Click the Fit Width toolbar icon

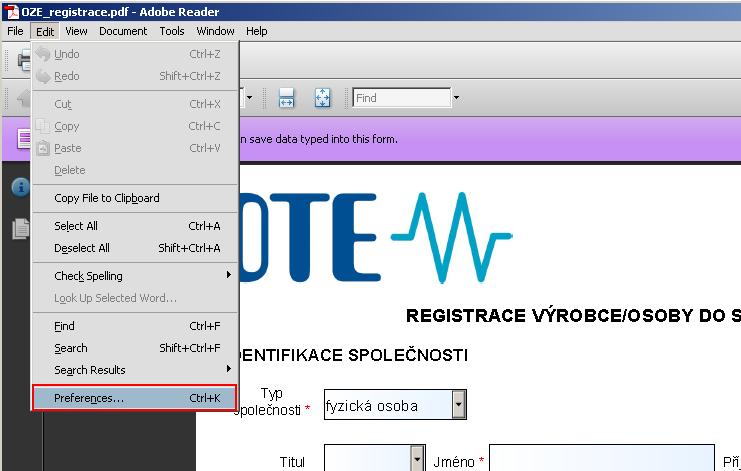click(286, 98)
